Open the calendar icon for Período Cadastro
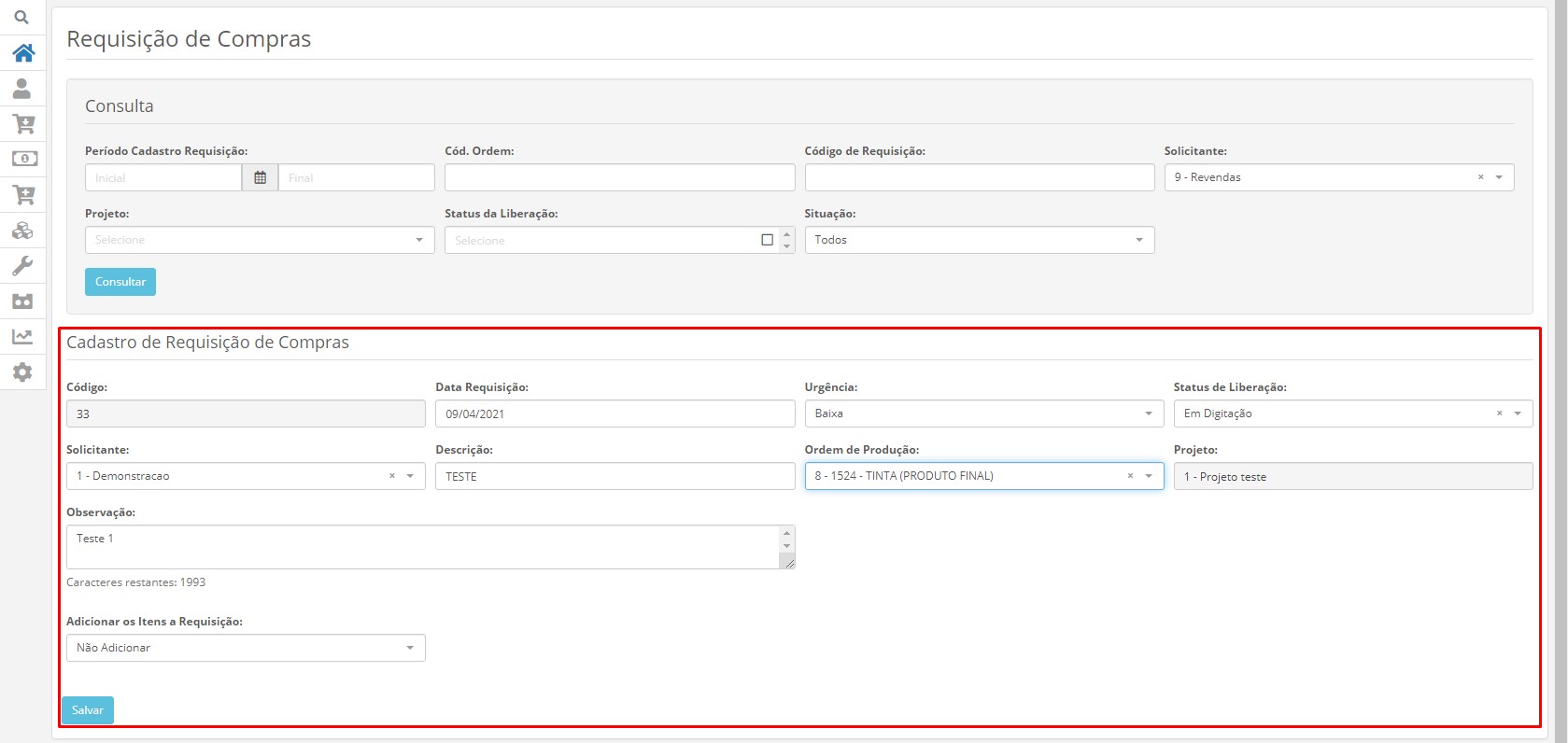This screenshot has width=1568, height=743. pyautogui.click(x=260, y=177)
